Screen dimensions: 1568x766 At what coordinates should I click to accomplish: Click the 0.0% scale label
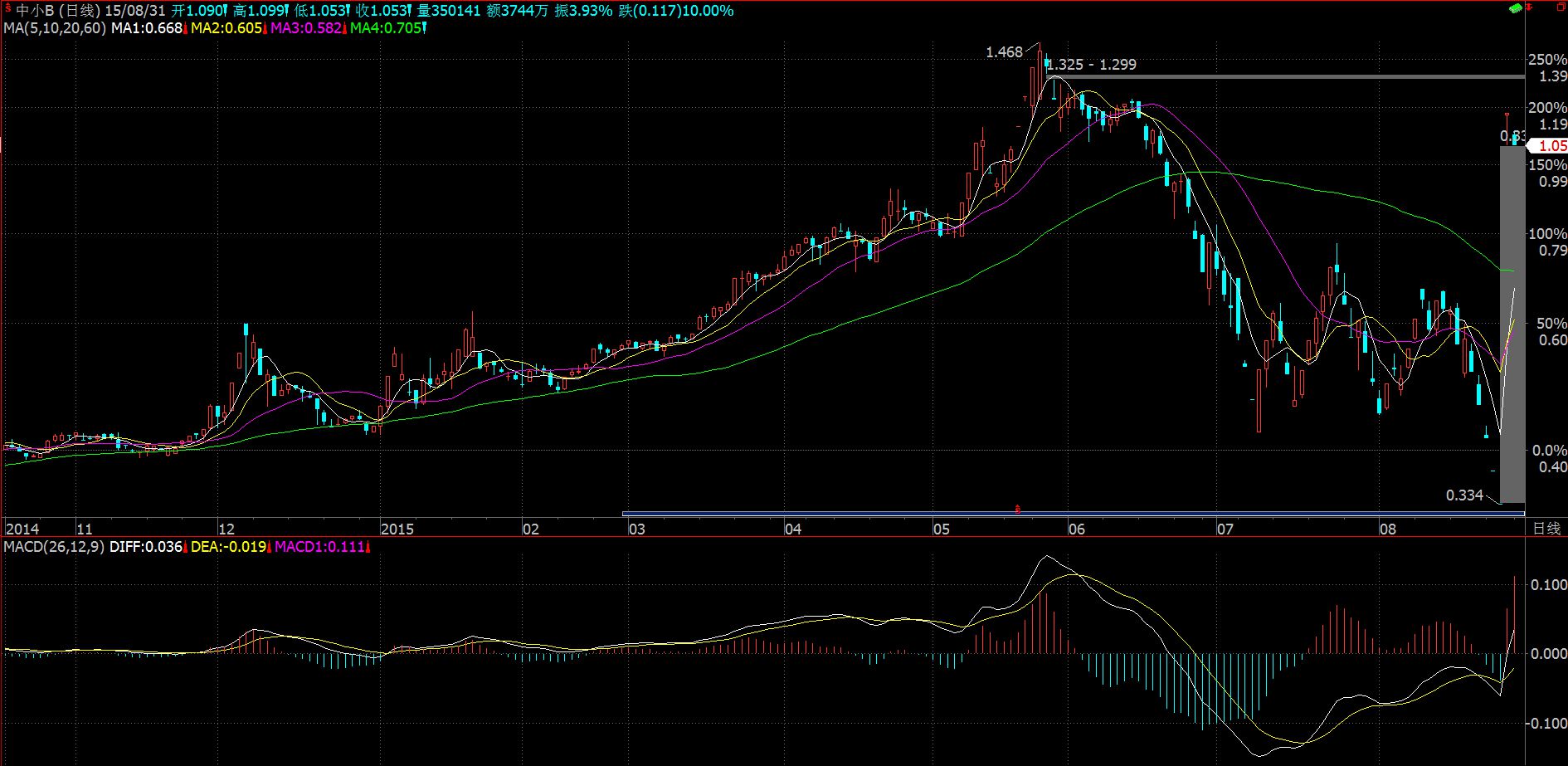click(1550, 451)
